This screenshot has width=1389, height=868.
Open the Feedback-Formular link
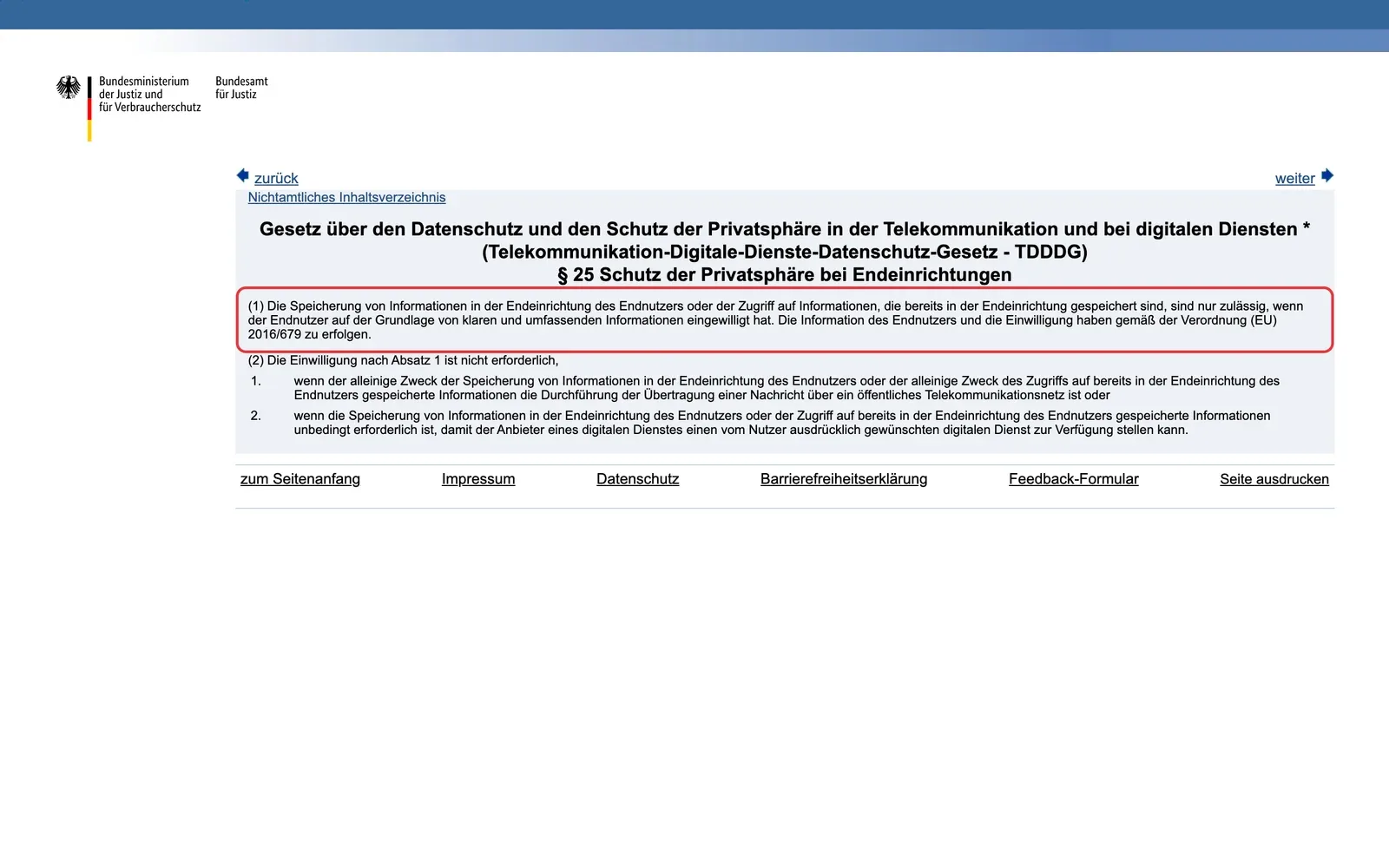[x=1074, y=479]
